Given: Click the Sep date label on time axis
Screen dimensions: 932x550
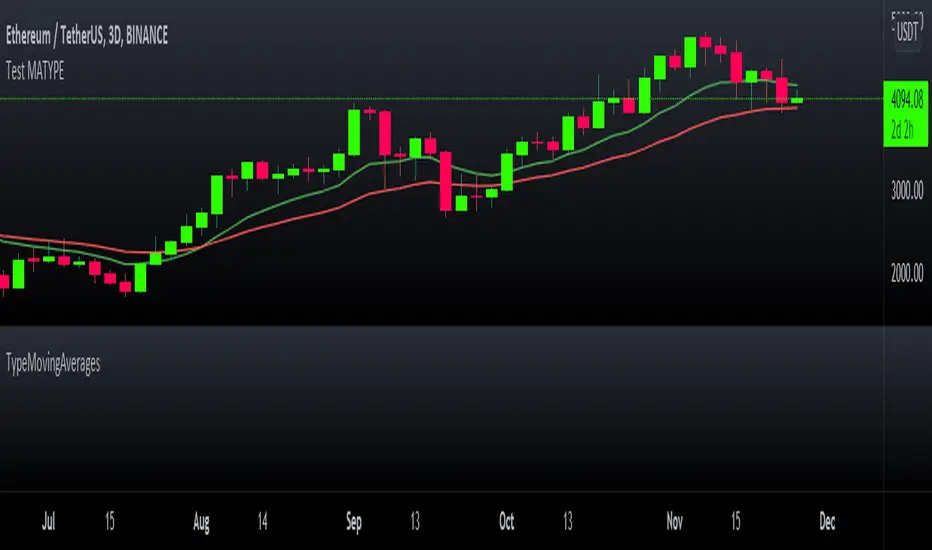Looking at the screenshot, I should pos(354,522).
